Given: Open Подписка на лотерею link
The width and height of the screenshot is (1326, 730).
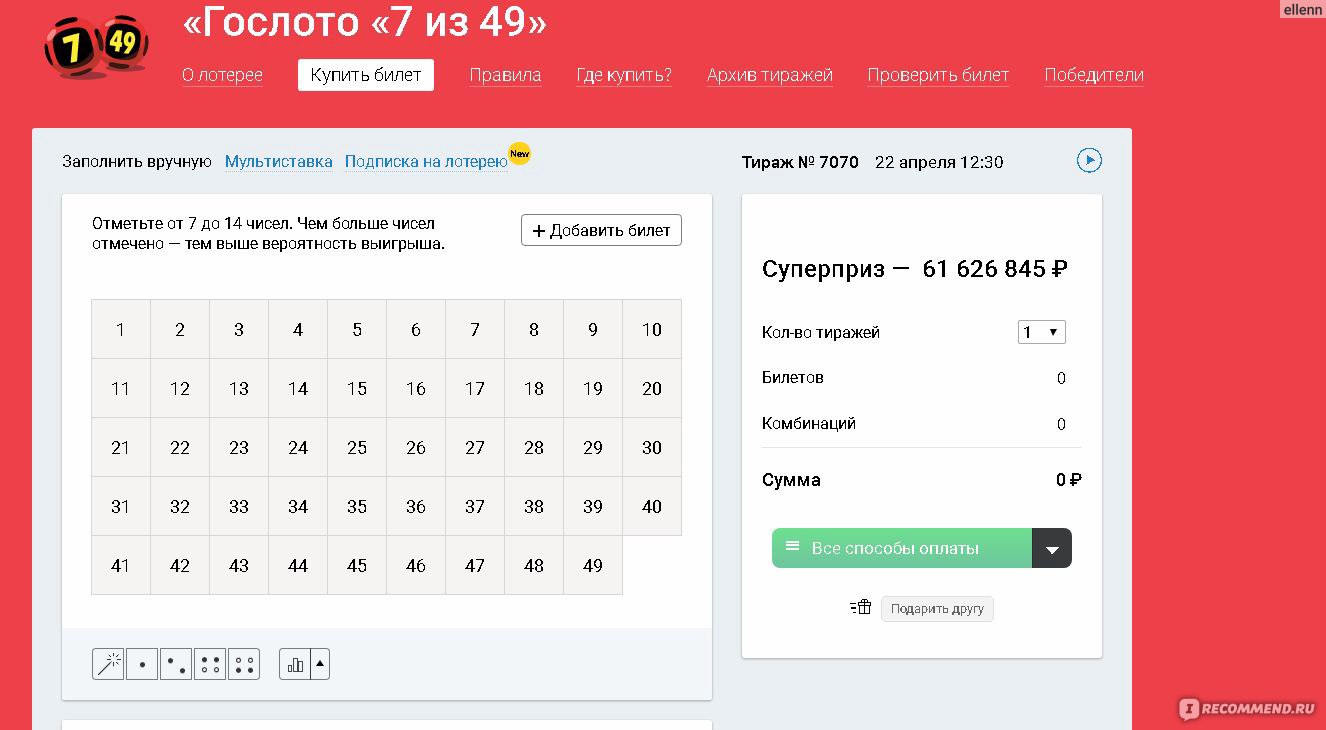Looking at the screenshot, I should tap(426, 161).
